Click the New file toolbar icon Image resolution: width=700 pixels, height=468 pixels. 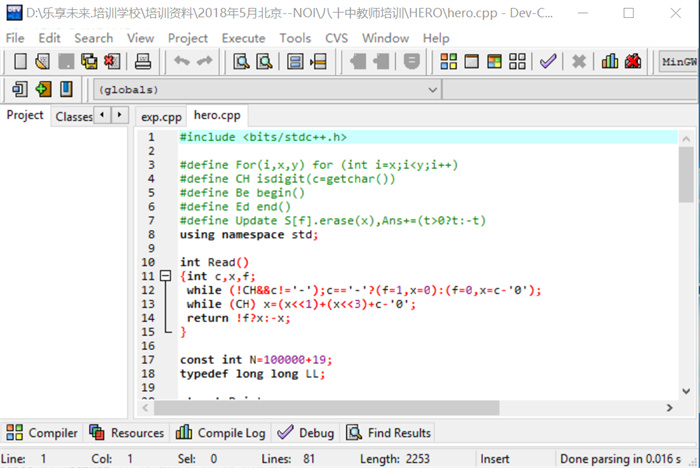tap(20, 61)
